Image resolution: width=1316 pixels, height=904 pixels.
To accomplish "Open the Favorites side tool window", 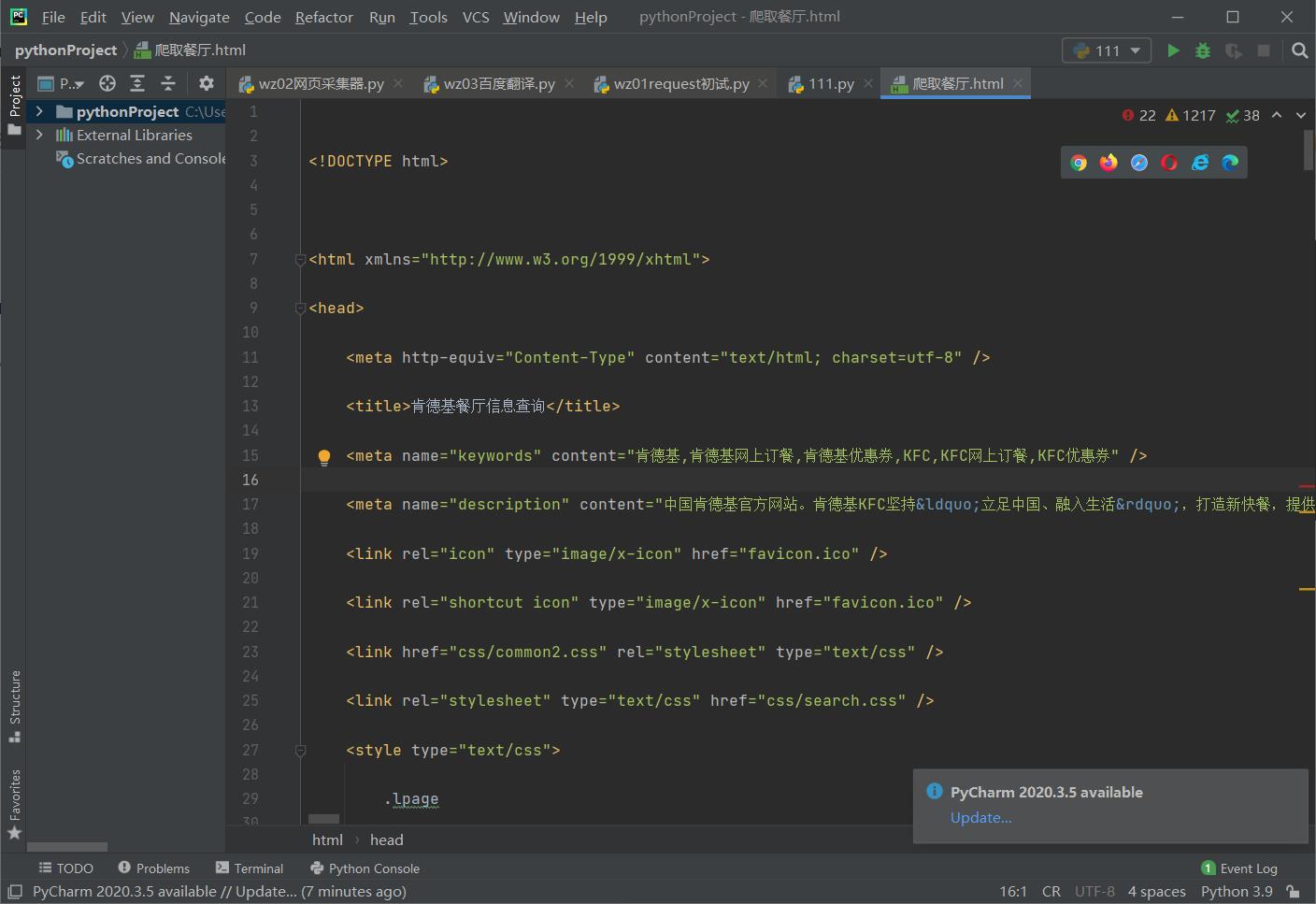I will pos(14,804).
